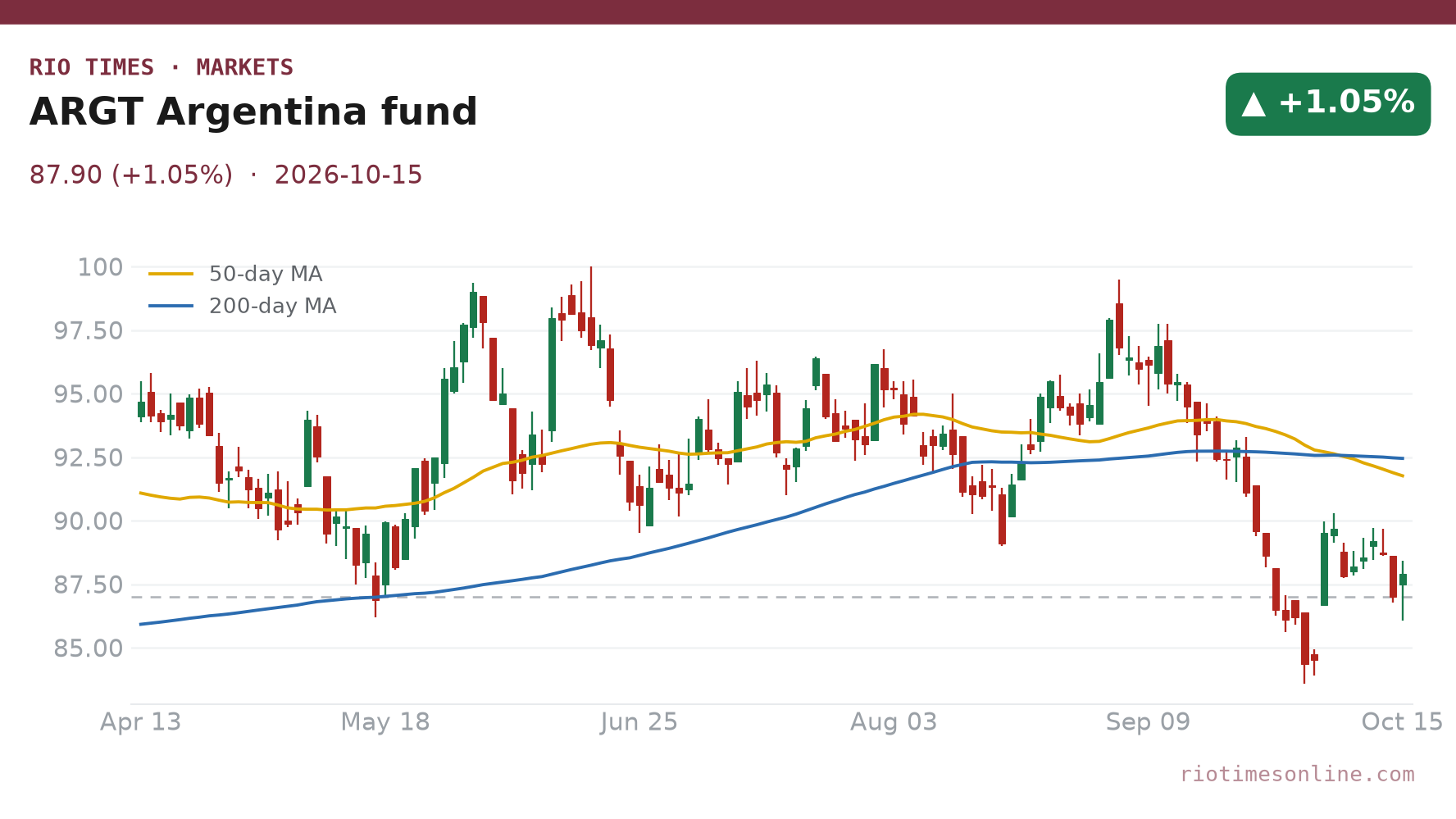Click the '2026-10-15' date text
Viewport: 1456px width, 819px height.
[348, 175]
